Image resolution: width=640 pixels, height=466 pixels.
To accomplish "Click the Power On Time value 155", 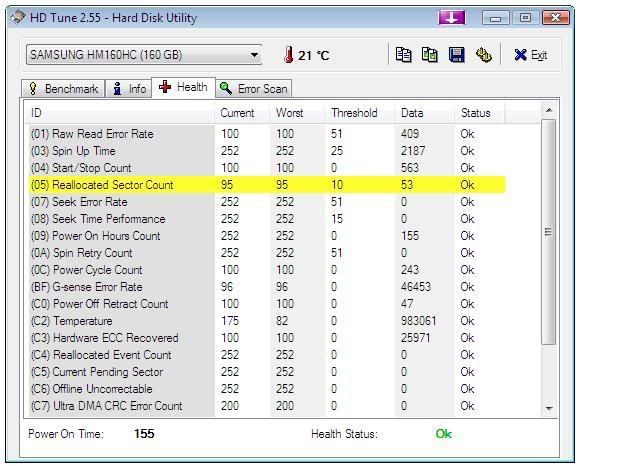I will (x=144, y=434).
